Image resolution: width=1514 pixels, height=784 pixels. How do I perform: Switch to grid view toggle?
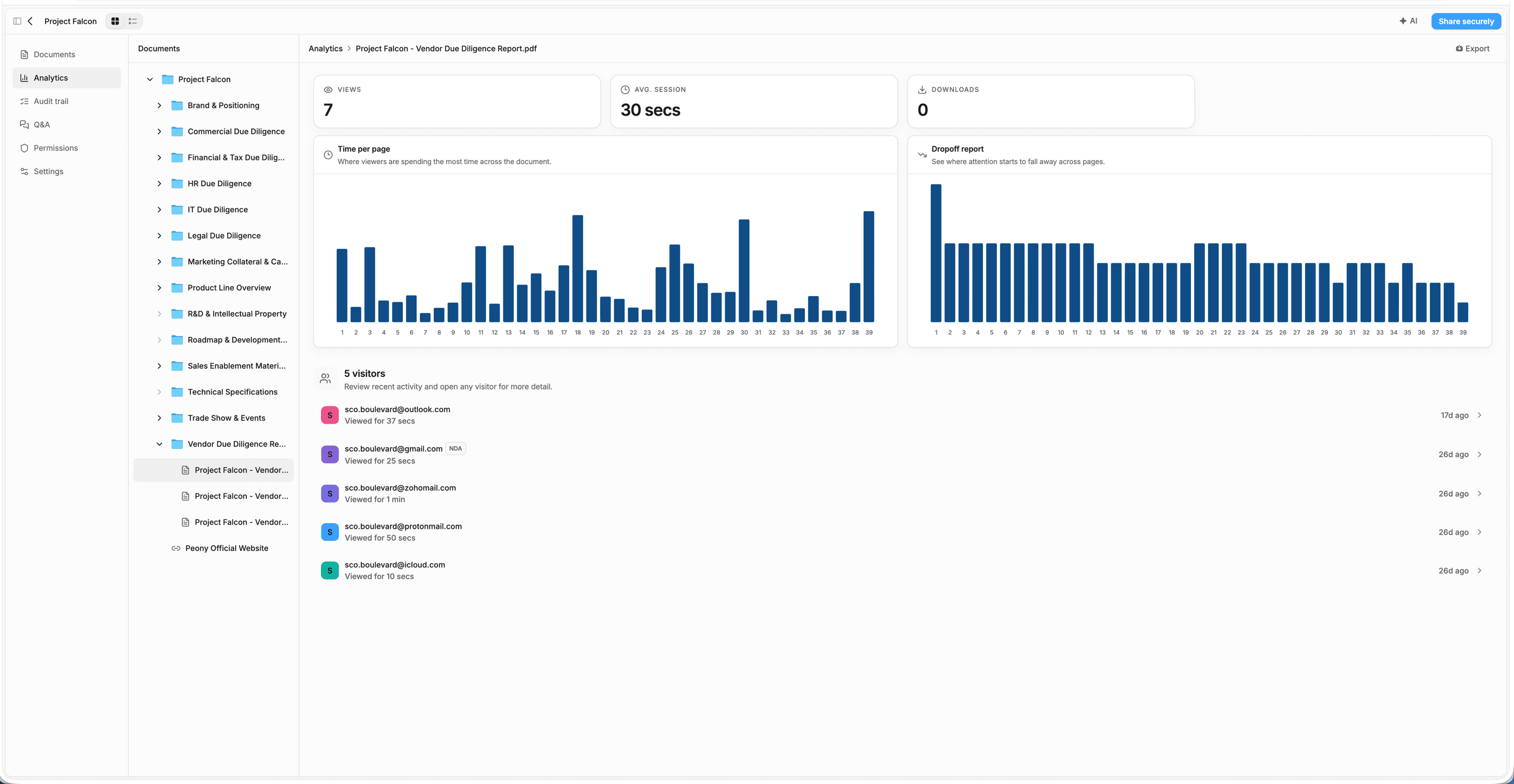(115, 21)
